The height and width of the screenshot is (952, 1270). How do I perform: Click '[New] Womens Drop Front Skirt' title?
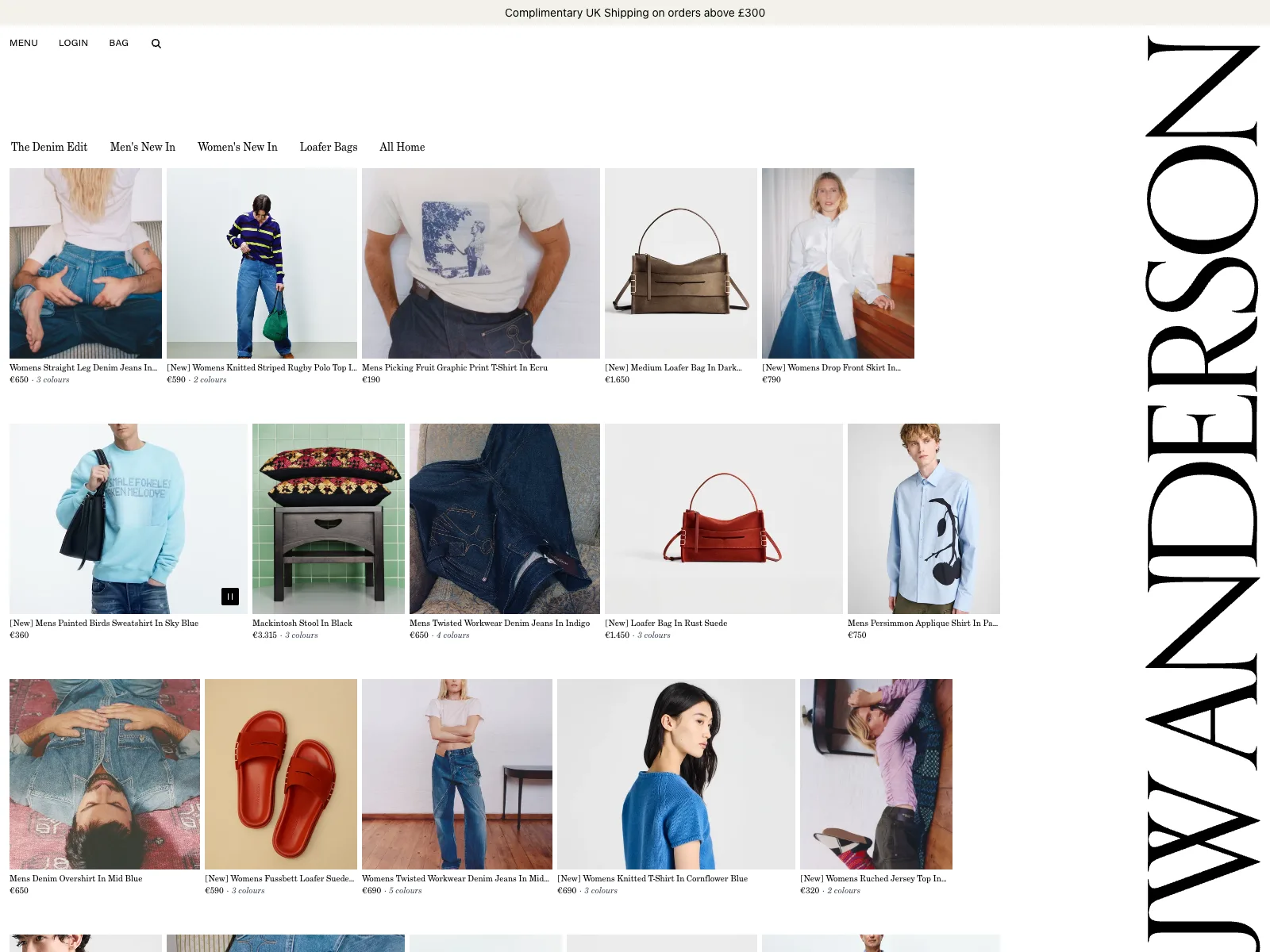click(x=831, y=367)
